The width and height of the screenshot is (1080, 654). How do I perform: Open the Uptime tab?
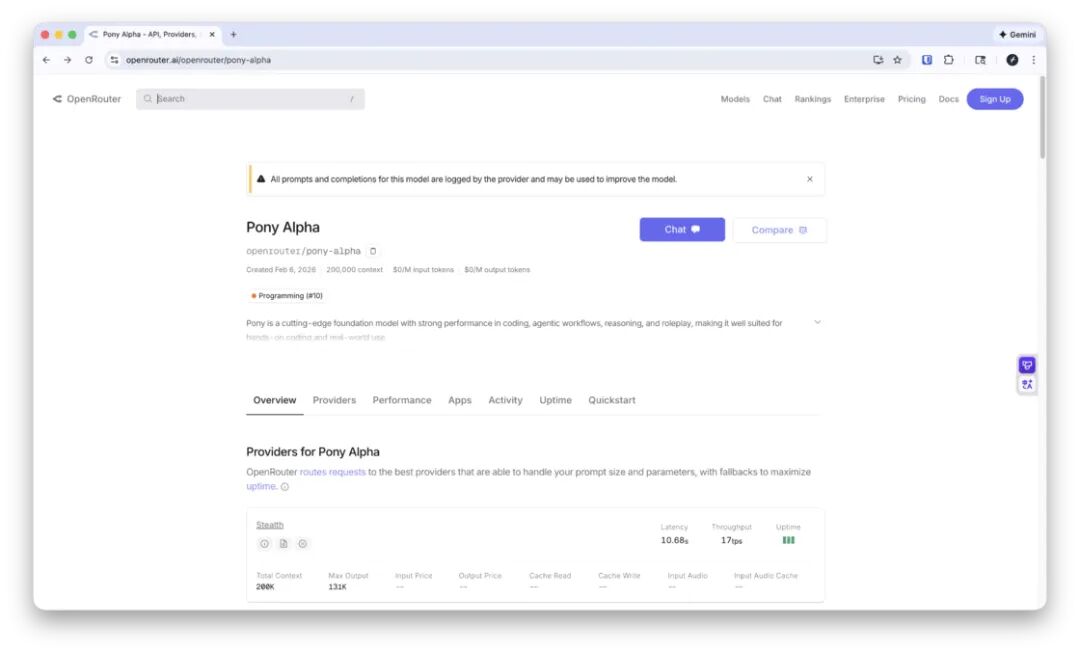click(x=555, y=400)
